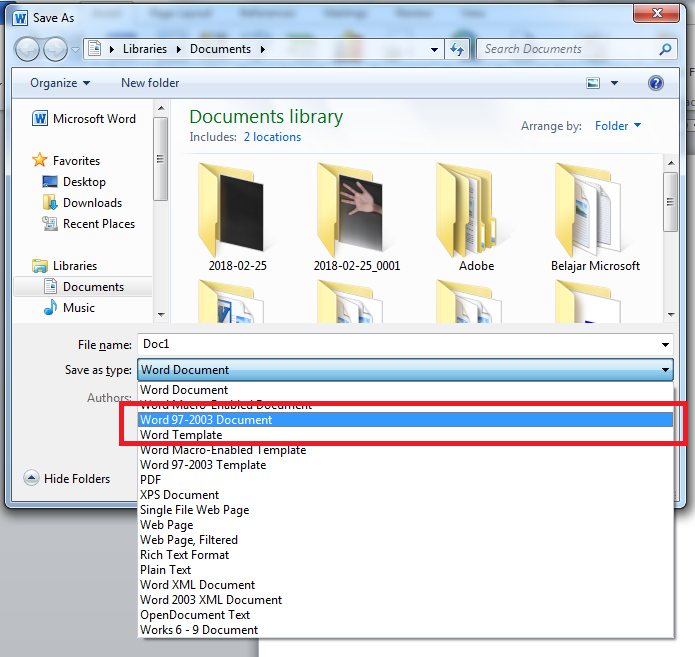Choose Word XML Document option

[x=405, y=585]
